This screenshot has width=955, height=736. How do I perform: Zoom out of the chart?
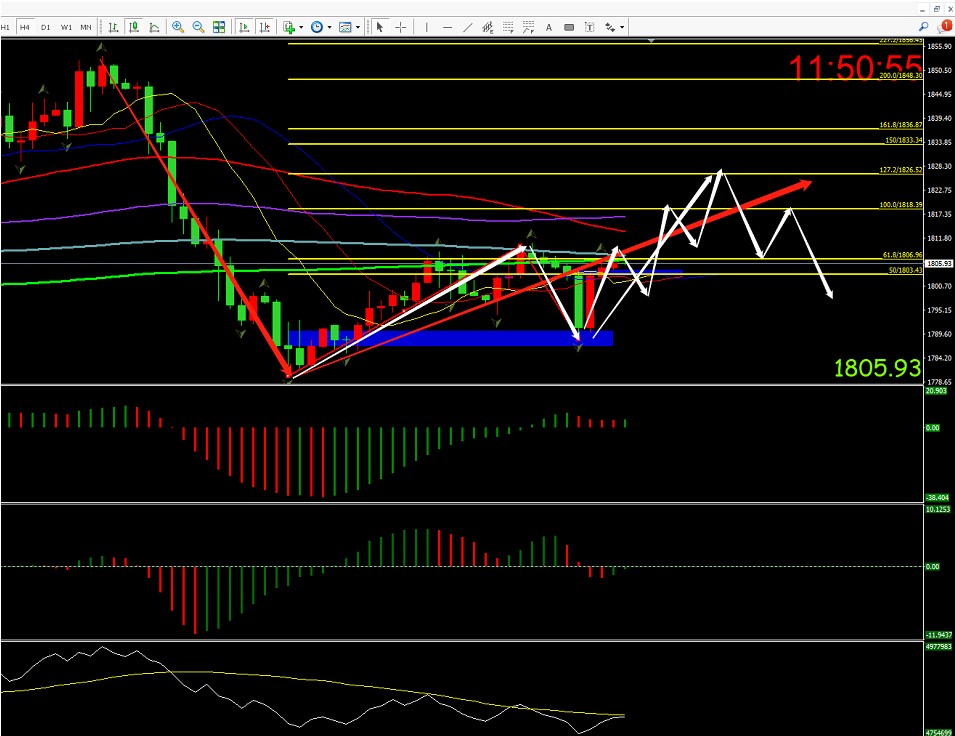point(198,27)
